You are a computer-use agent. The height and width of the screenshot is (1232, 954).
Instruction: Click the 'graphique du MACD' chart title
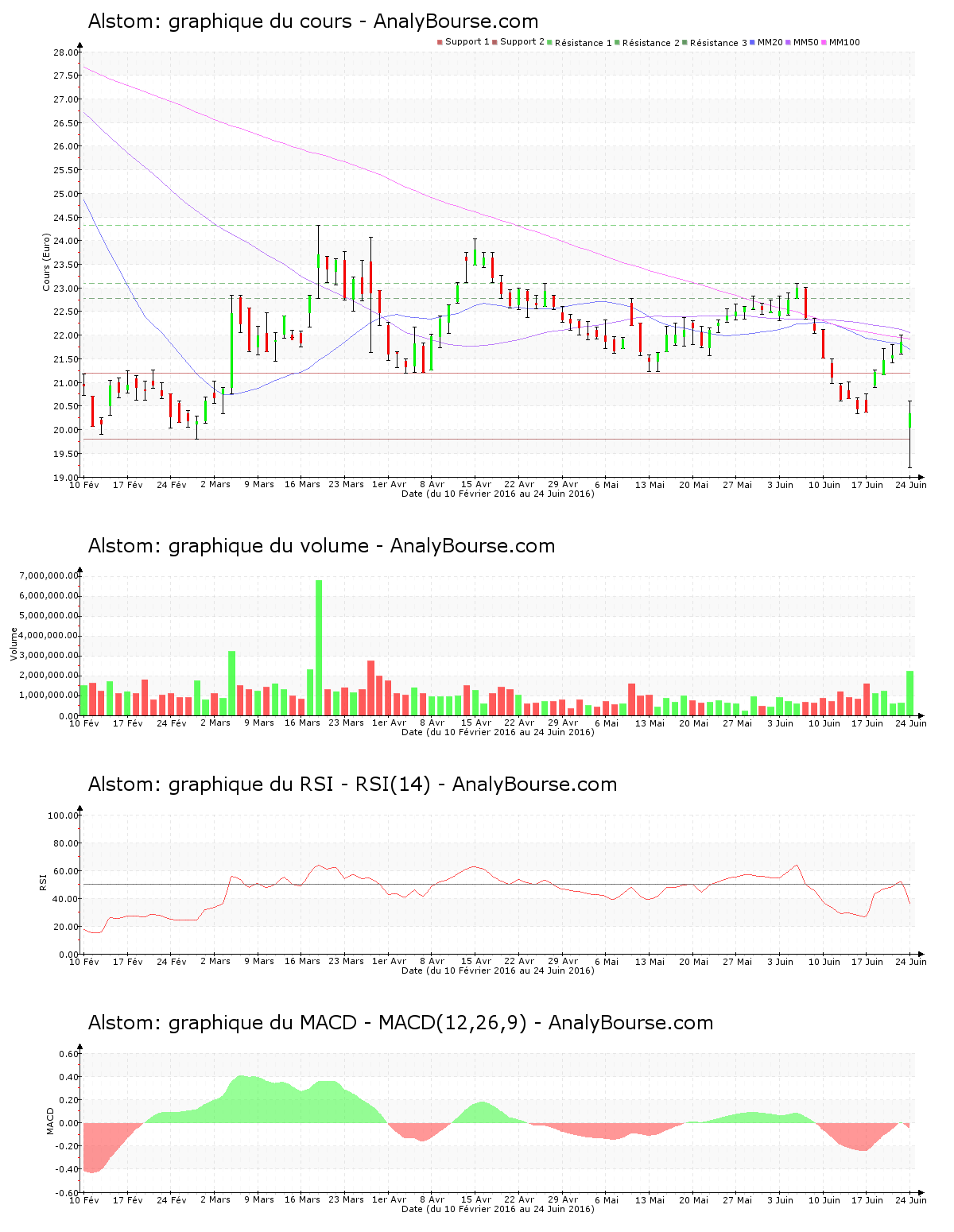point(400,1023)
